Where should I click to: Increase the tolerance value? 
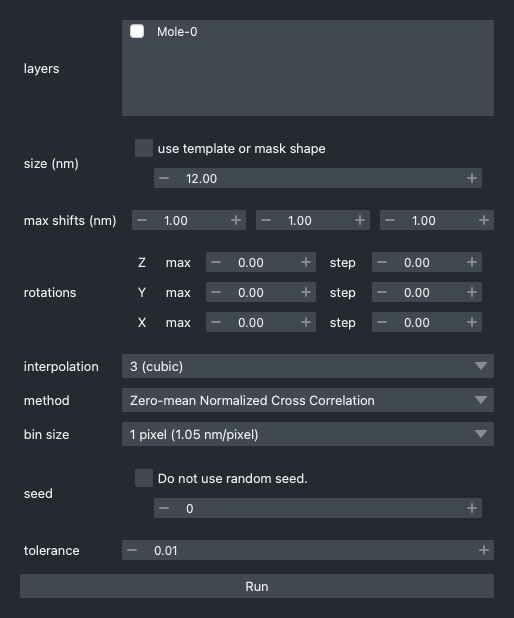pos(484,550)
